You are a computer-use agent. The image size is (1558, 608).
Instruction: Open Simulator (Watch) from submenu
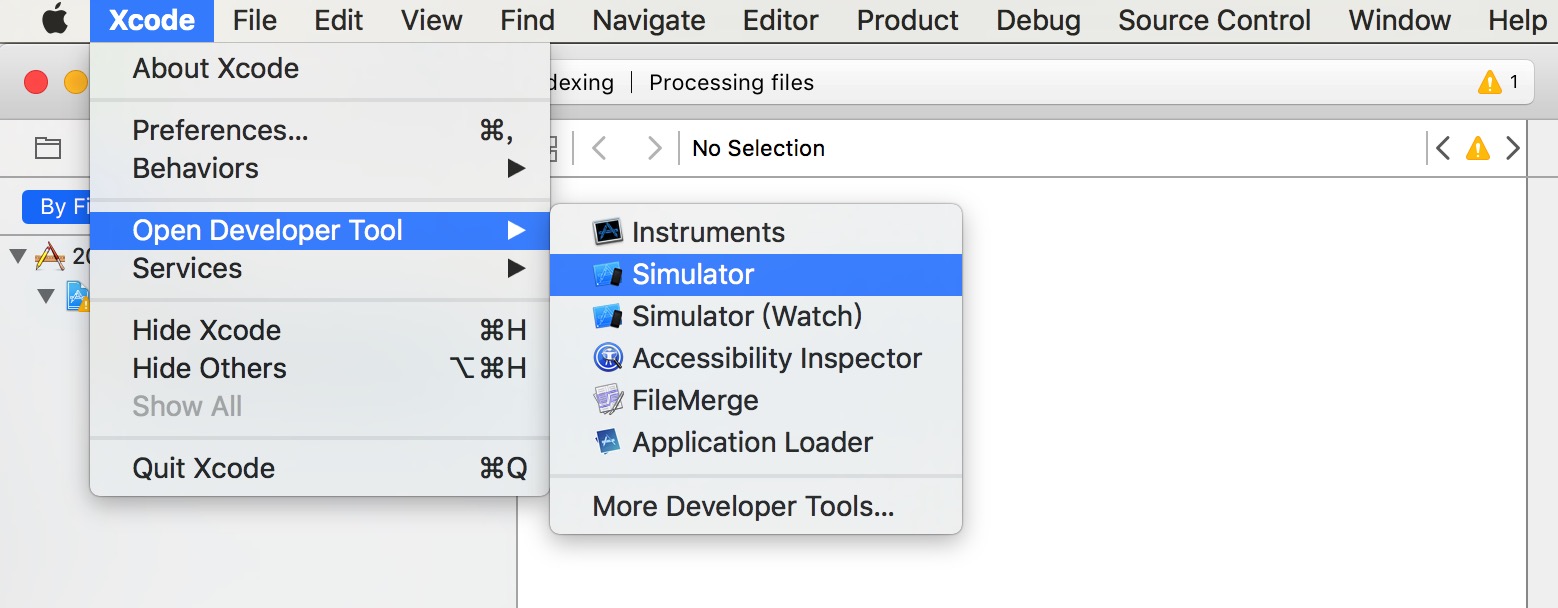point(746,316)
